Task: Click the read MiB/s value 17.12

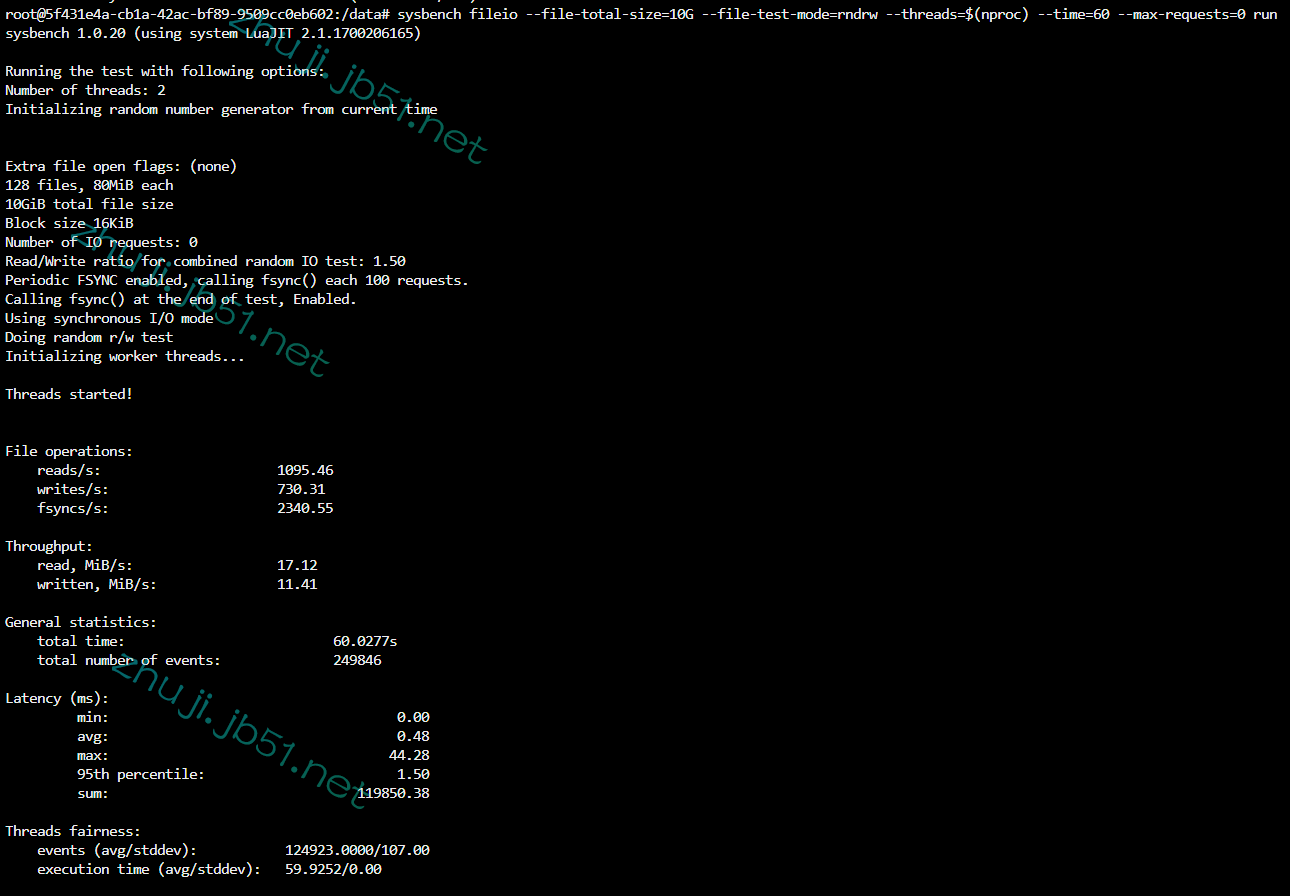Action: 297,565
